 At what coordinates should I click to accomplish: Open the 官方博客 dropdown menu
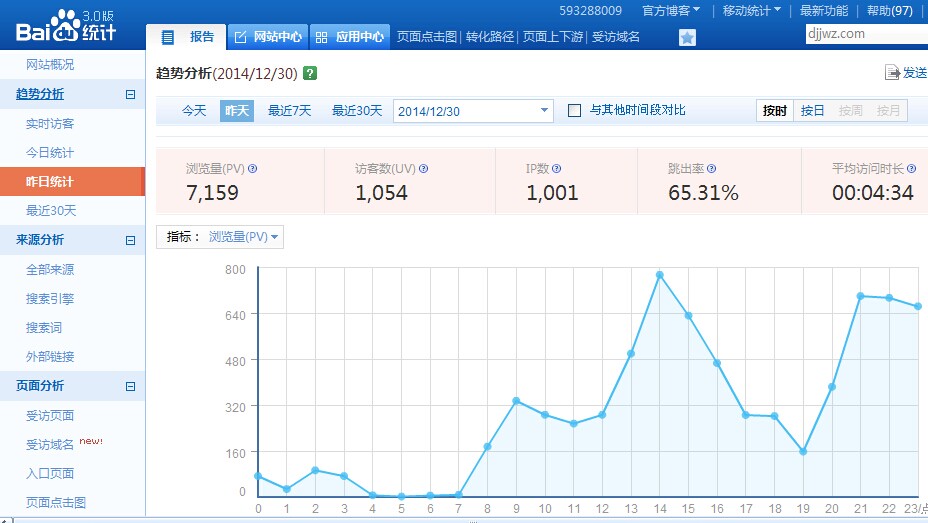tap(671, 11)
